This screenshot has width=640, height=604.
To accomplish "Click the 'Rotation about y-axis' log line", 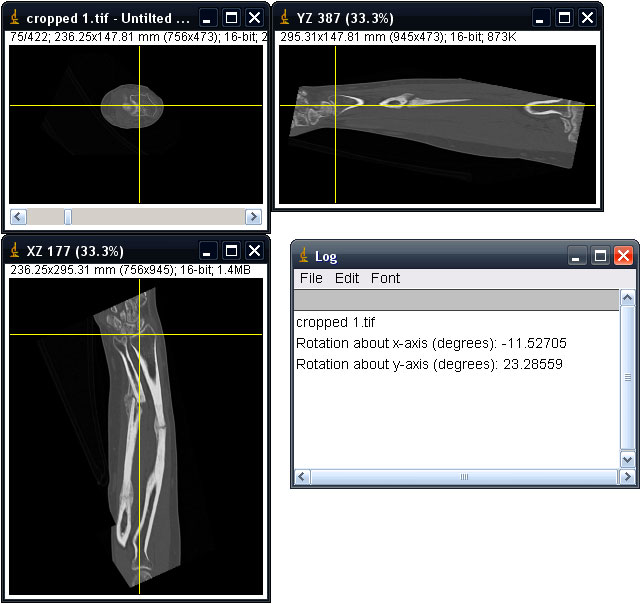I will click(429, 364).
